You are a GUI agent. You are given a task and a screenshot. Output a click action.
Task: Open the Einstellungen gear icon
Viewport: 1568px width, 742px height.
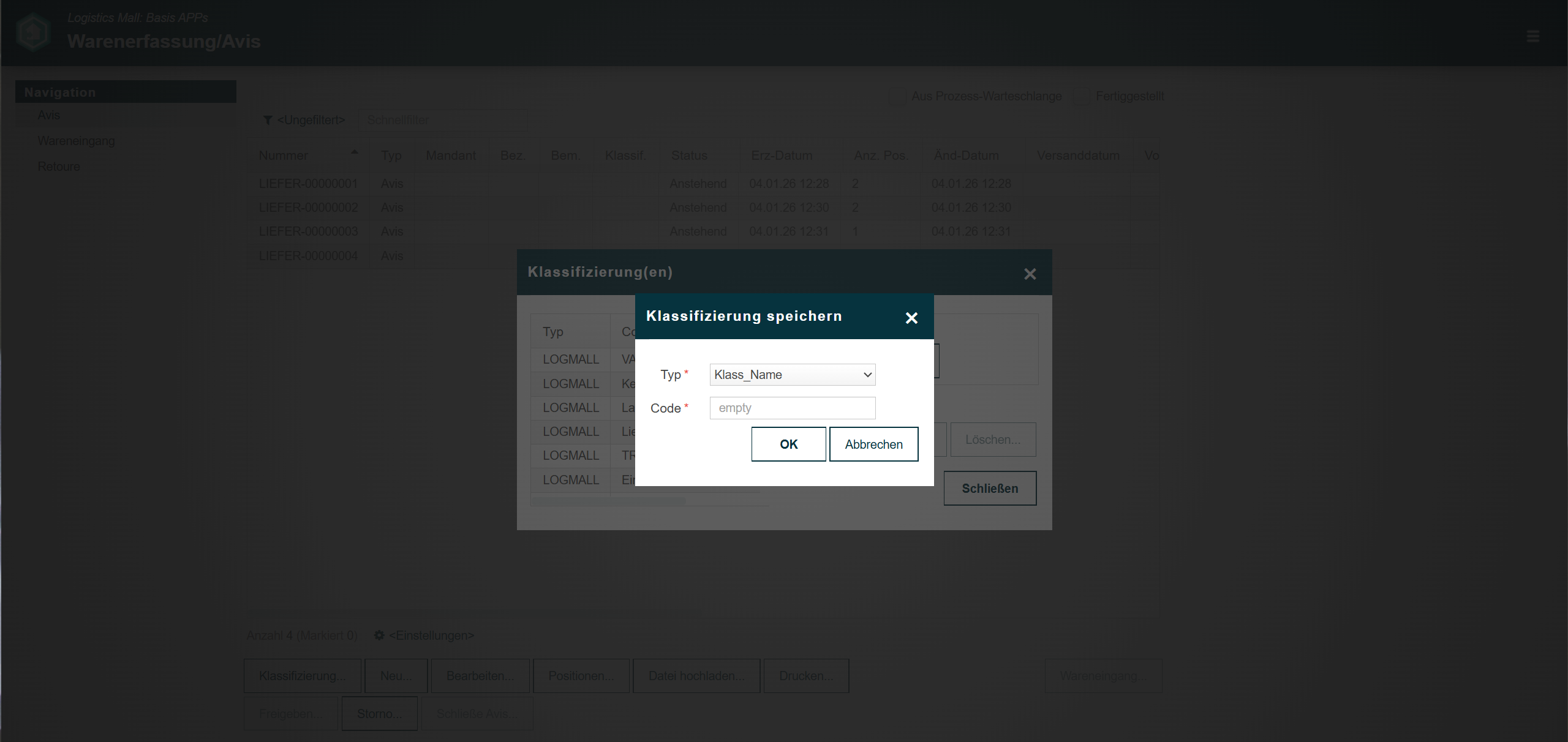pyautogui.click(x=379, y=635)
